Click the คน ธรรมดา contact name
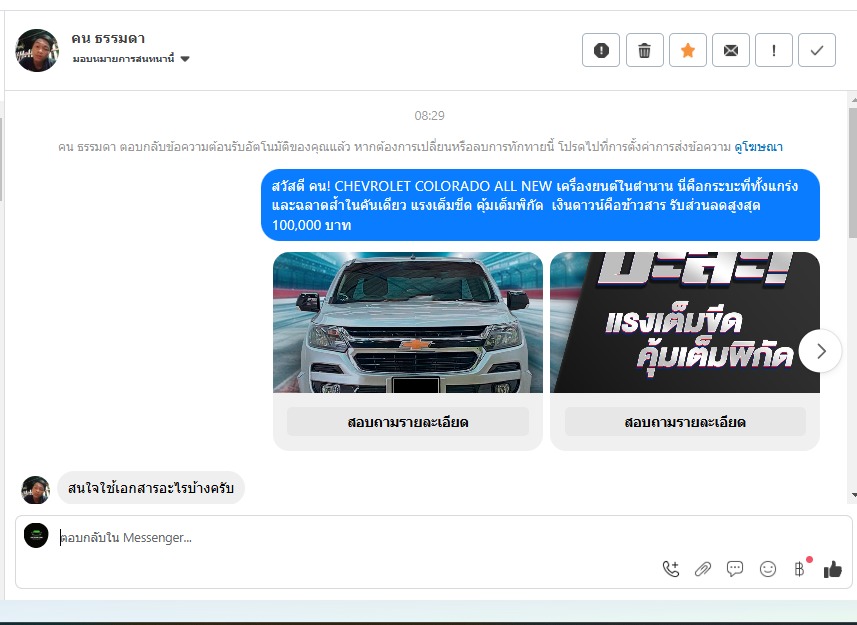This screenshot has height=625, width=857. (x=108, y=39)
